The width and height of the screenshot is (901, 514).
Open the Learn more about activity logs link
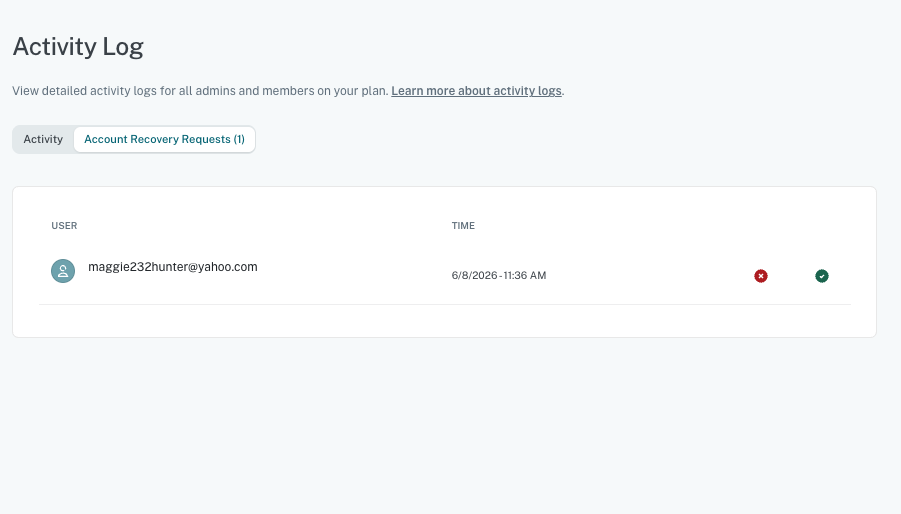[x=476, y=91]
